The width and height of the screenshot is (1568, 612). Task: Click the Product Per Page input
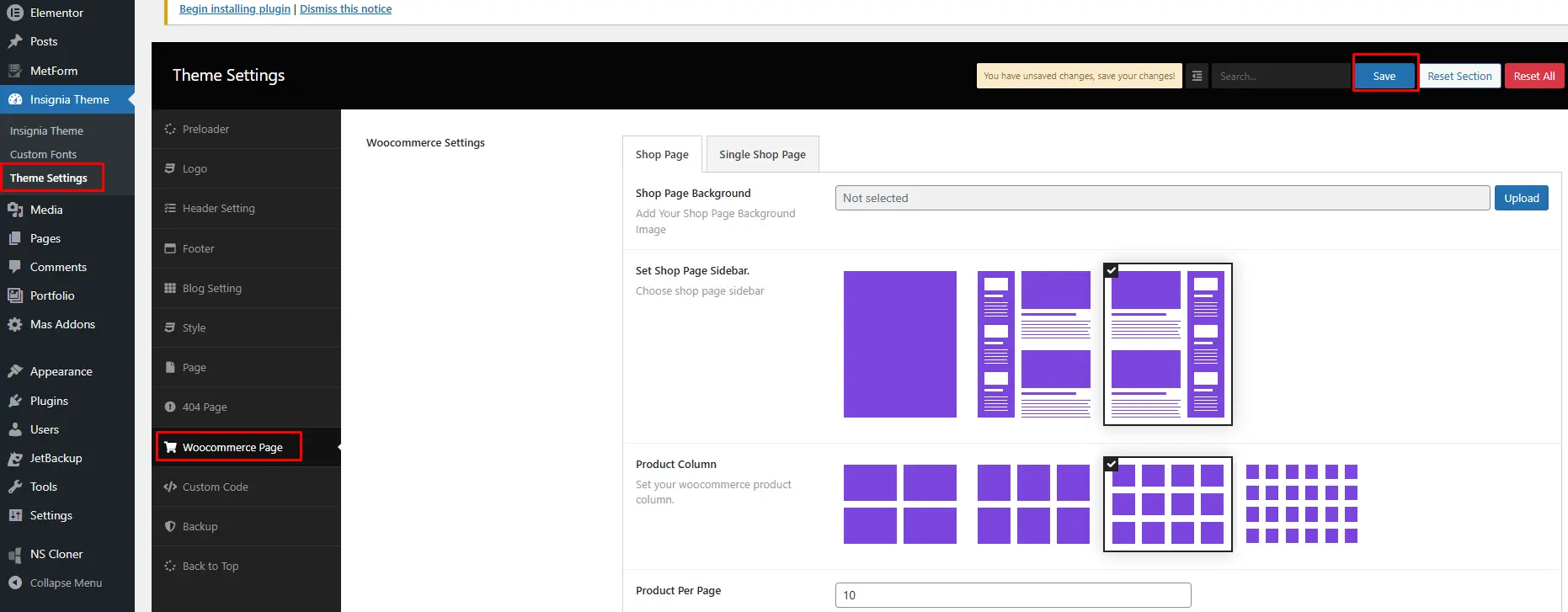[x=1013, y=595]
